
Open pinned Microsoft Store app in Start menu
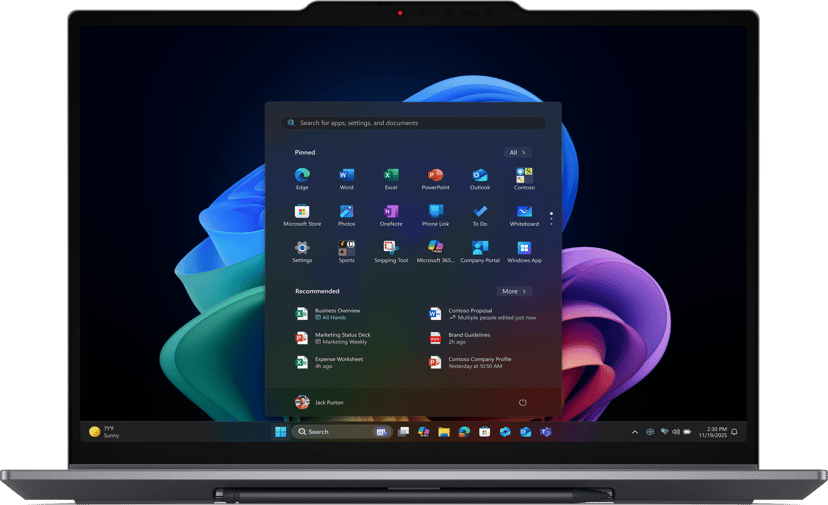pyautogui.click(x=302, y=215)
